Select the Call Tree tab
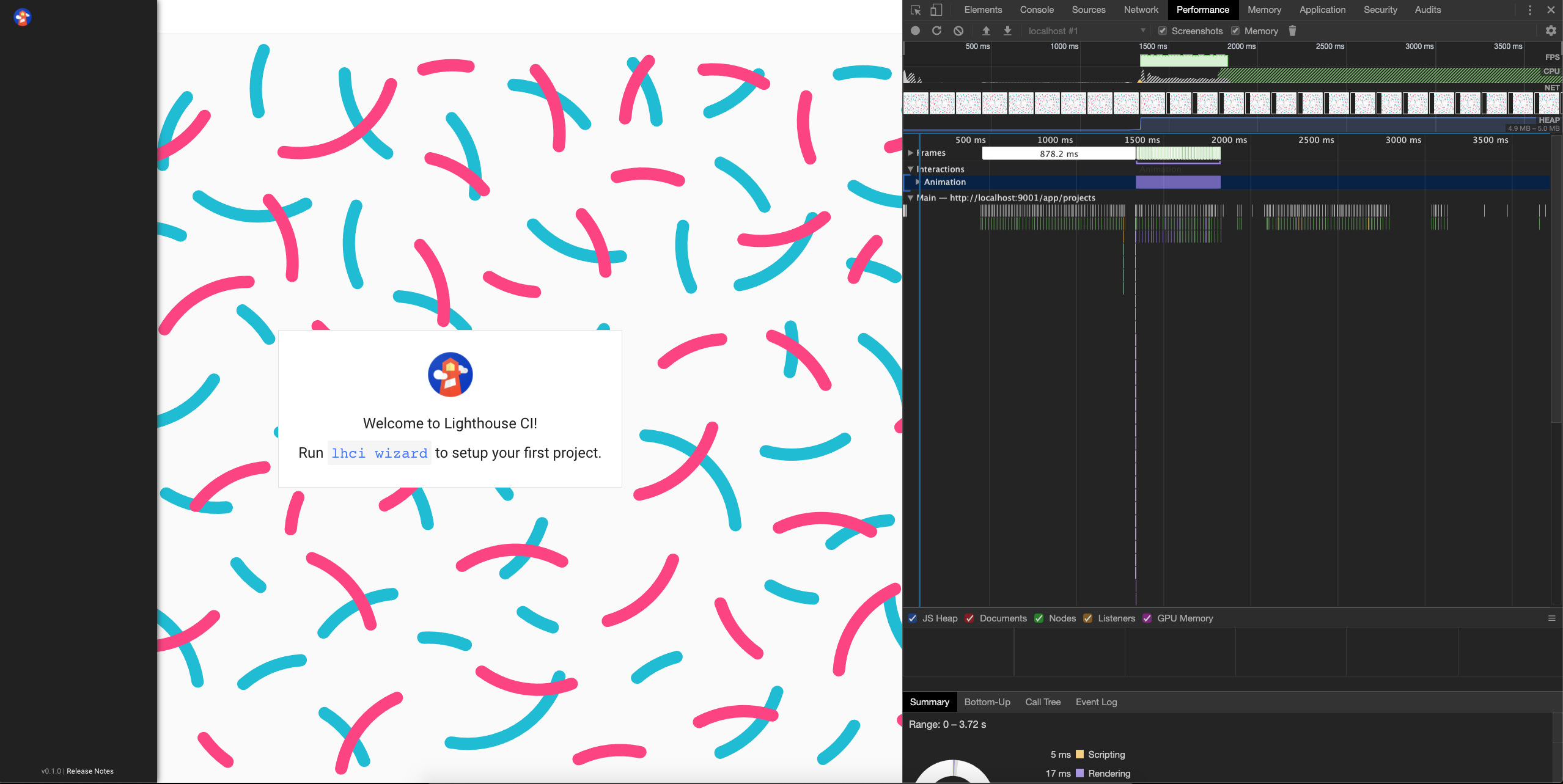The width and height of the screenshot is (1563, 784). pos(1042,702)
